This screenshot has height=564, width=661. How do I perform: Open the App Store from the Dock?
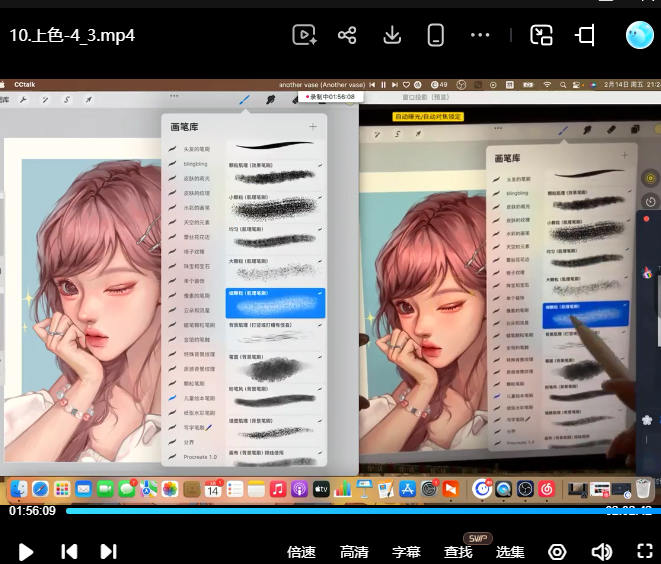pos(407,489)
